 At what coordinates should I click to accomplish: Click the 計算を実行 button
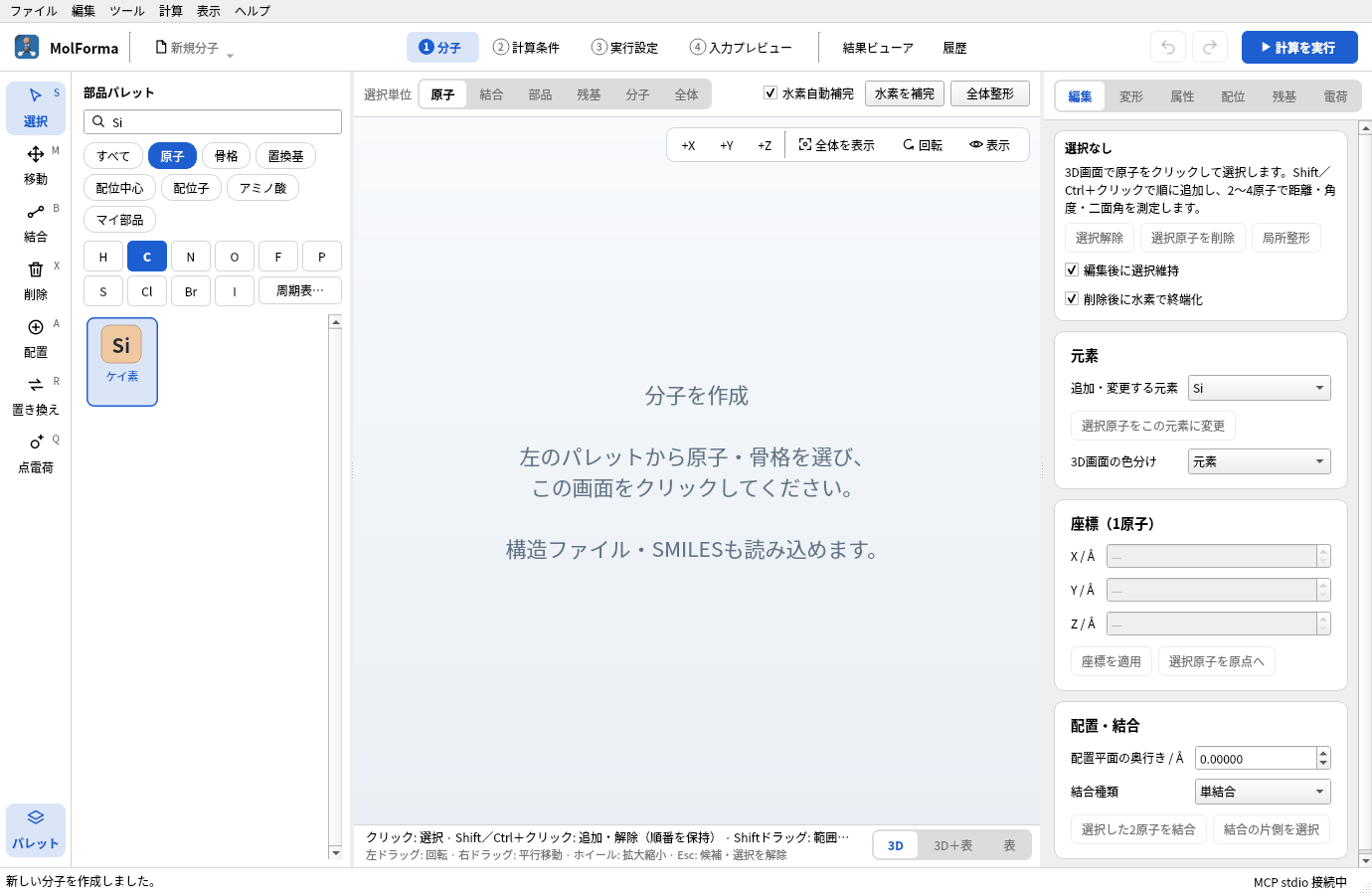(1299, 47)
